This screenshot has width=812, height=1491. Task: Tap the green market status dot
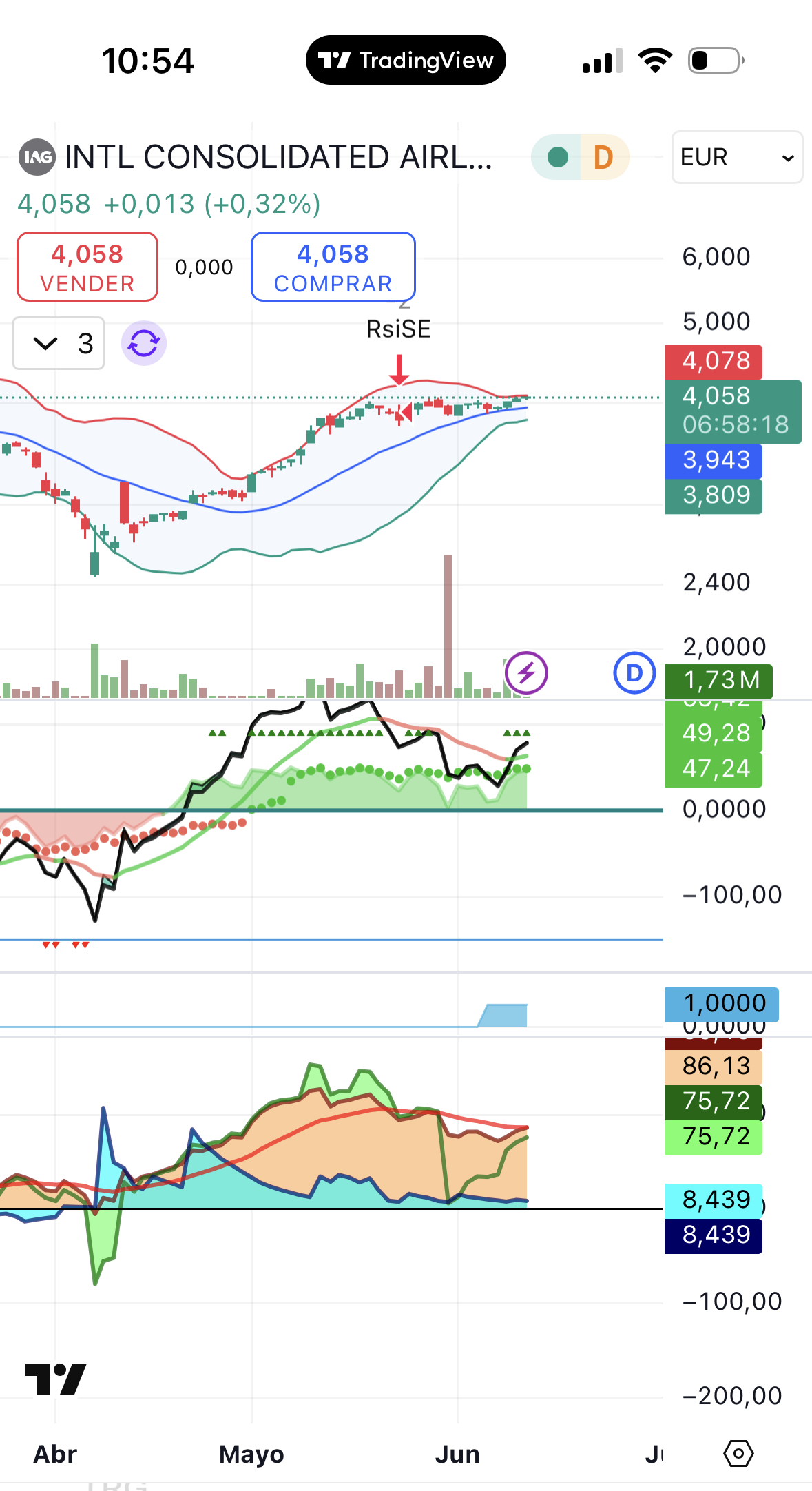click(x=557, y=157)
